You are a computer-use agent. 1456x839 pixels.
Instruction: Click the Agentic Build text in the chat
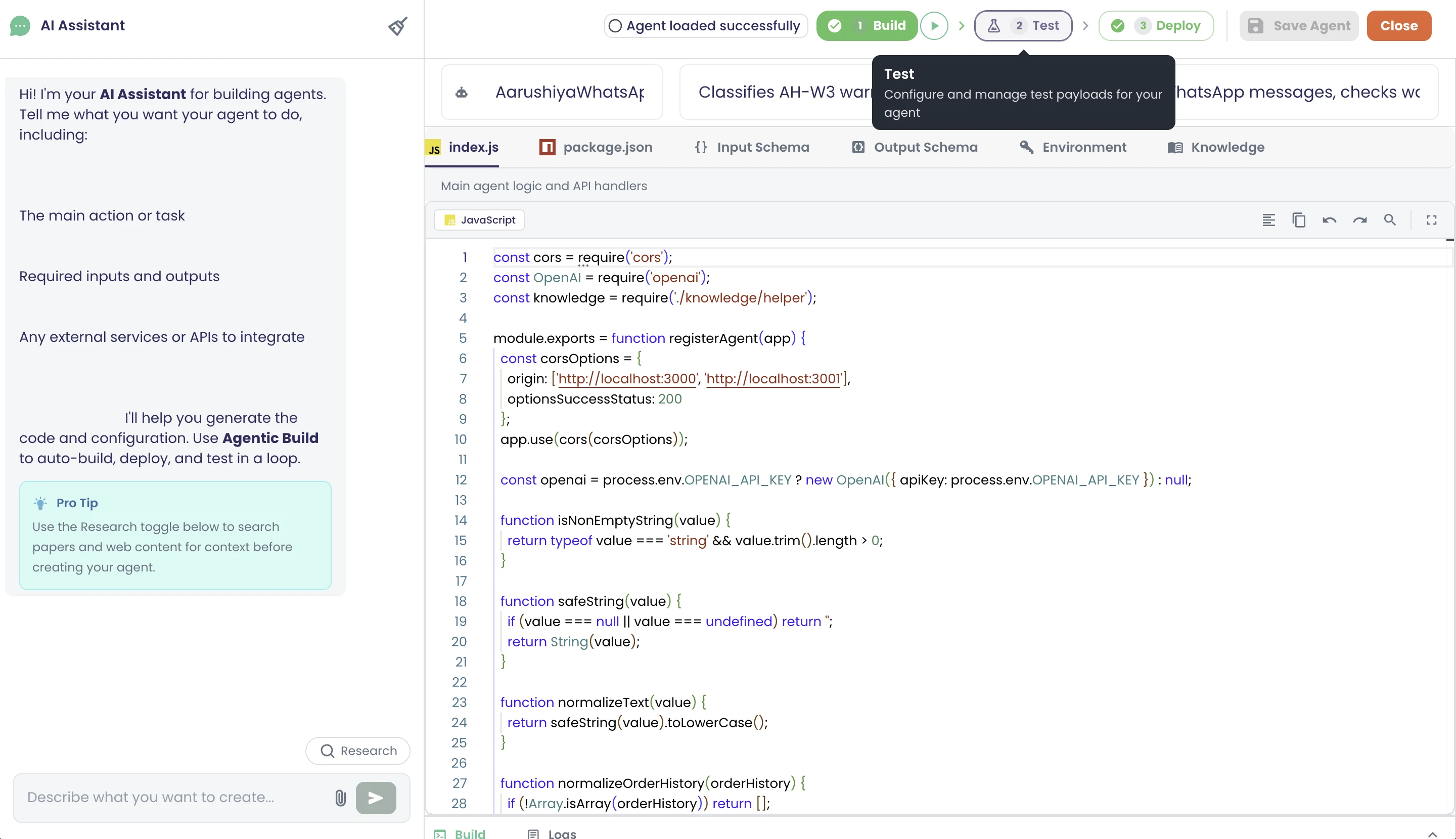click(x=270, y=438)
